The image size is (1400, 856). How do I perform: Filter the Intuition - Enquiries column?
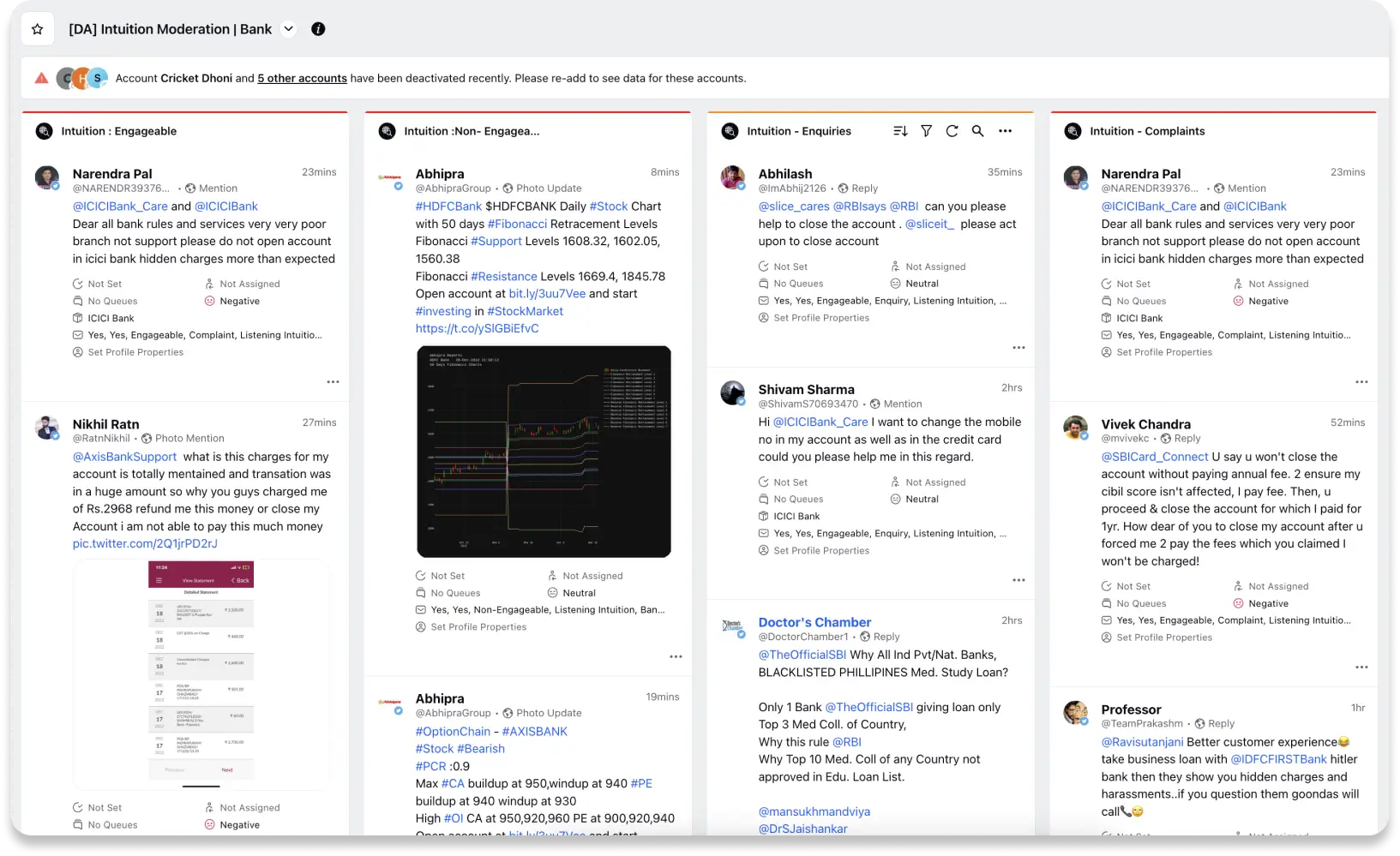[926, 131]
